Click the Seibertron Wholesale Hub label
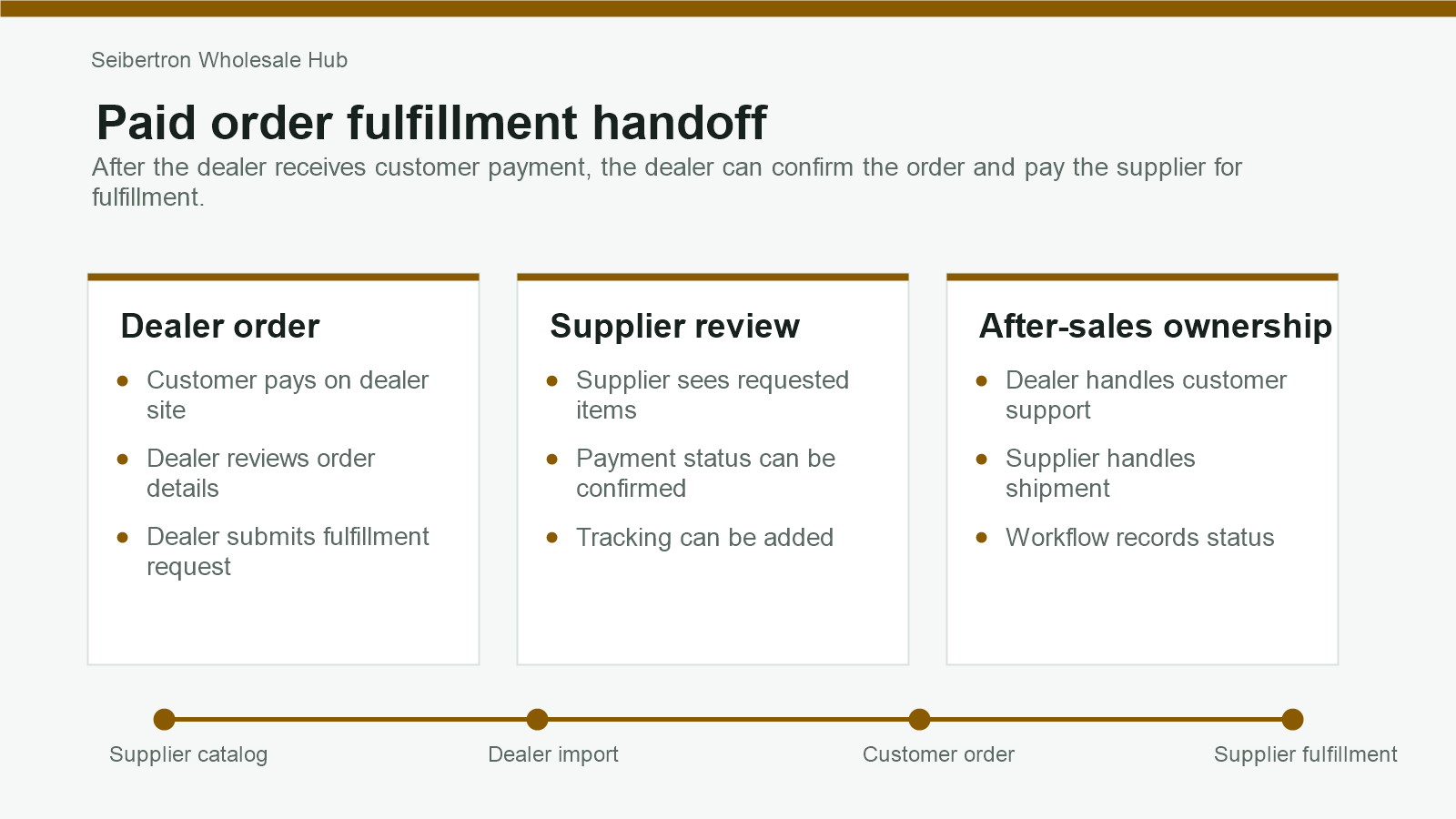The height and width of the screenshot is (819, 1456). tap(219, 60)
